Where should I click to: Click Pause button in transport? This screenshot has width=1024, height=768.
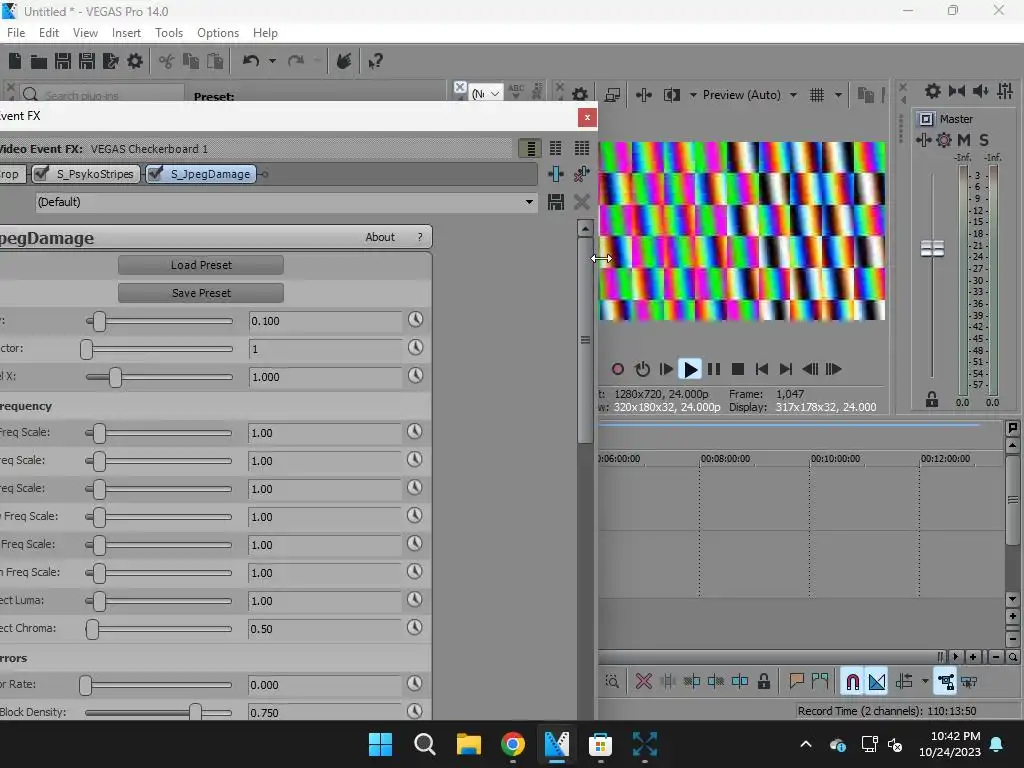pos(714,370)
